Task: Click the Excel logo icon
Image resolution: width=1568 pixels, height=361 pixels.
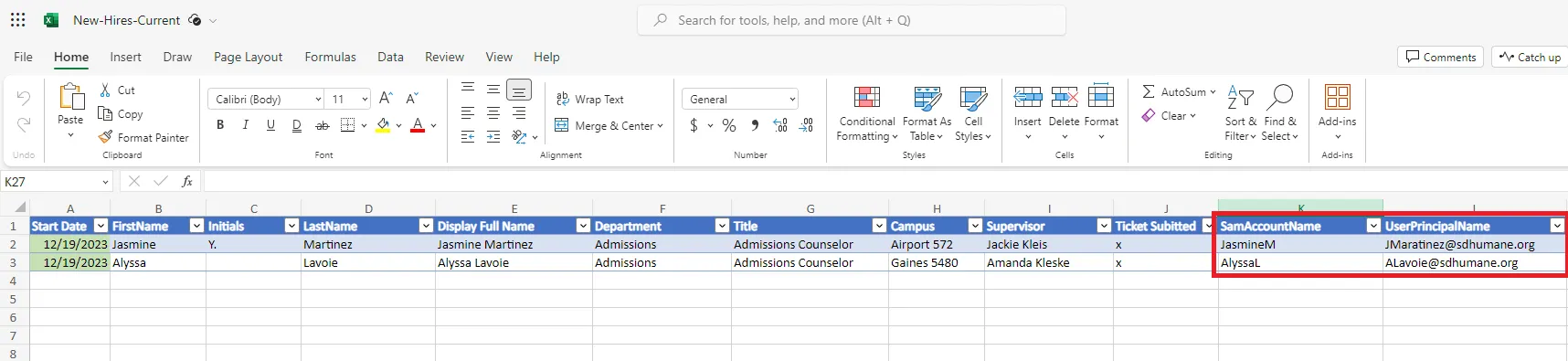Action: coord(52,20)
